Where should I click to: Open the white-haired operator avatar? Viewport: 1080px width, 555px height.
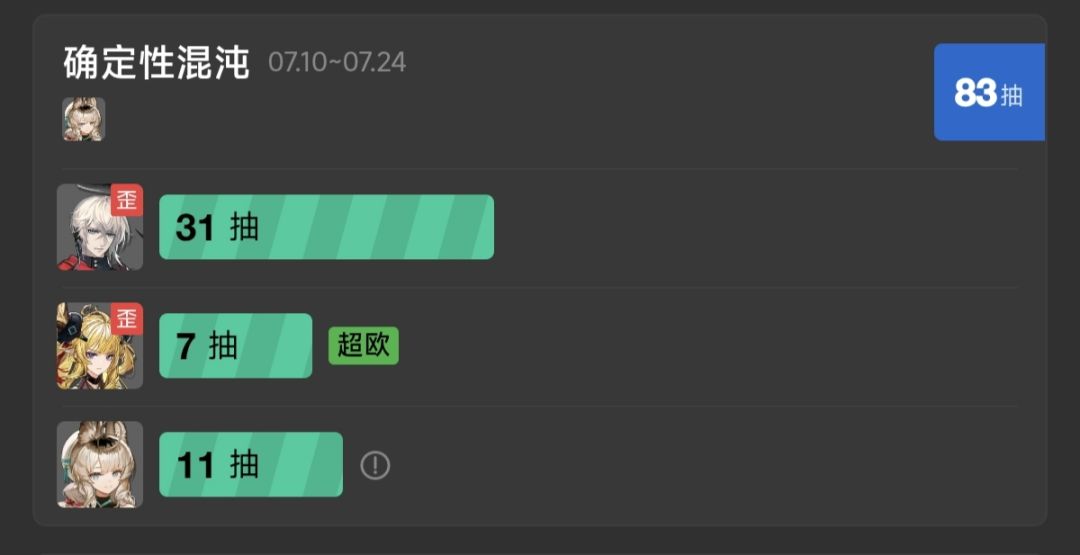coord(100,227)
